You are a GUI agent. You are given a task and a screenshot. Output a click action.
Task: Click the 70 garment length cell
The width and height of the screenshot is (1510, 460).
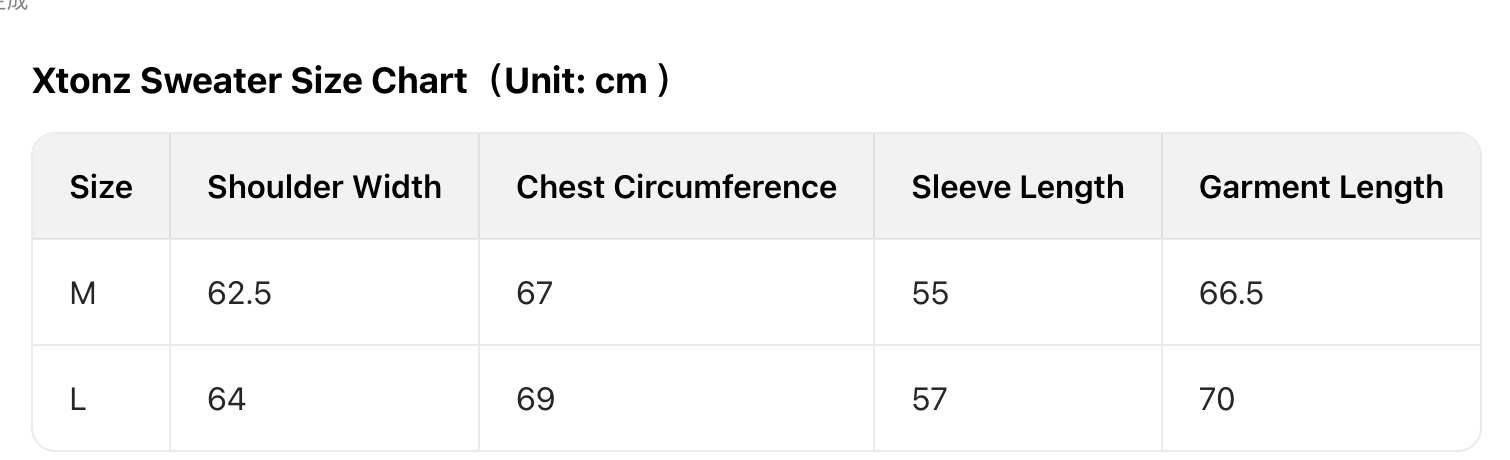tap(1216, 399)
